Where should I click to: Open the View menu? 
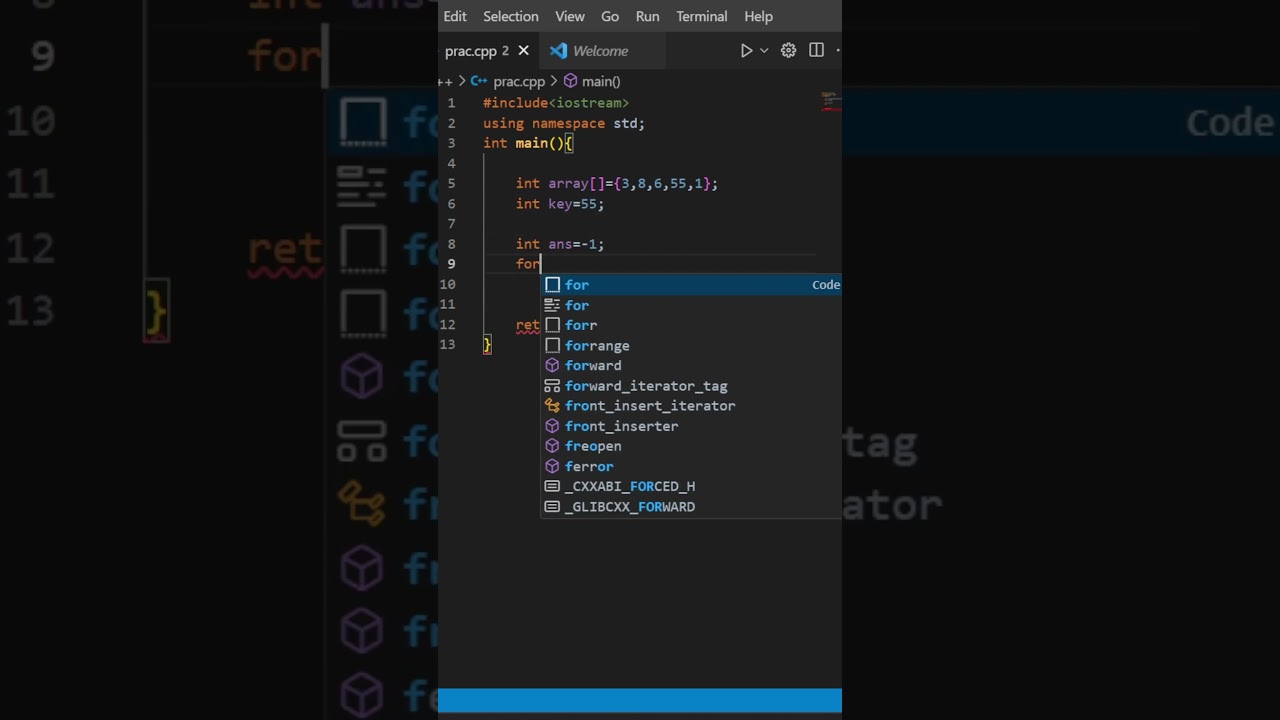tap(570, 16)
